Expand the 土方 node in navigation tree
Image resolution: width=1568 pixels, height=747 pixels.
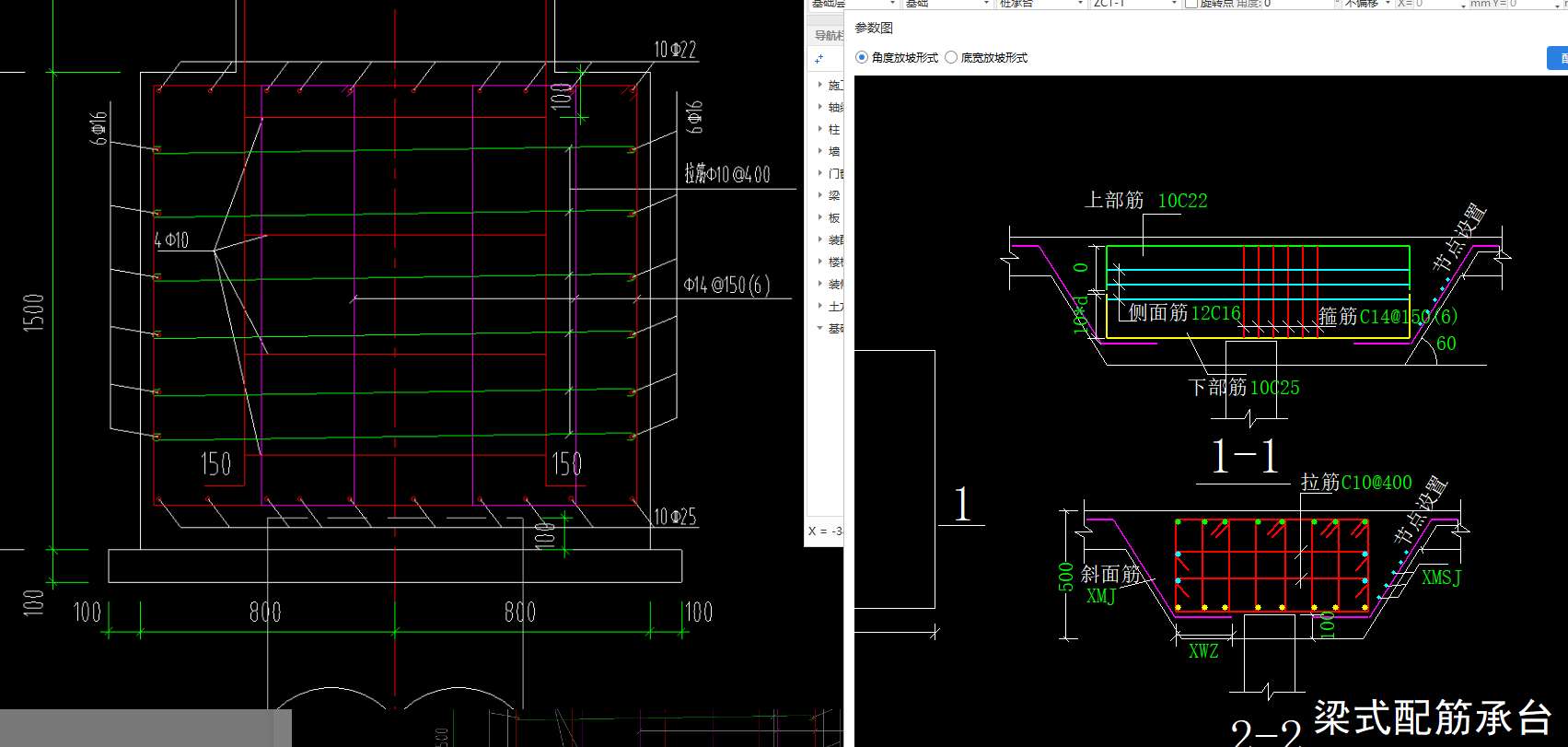point(820,306)
